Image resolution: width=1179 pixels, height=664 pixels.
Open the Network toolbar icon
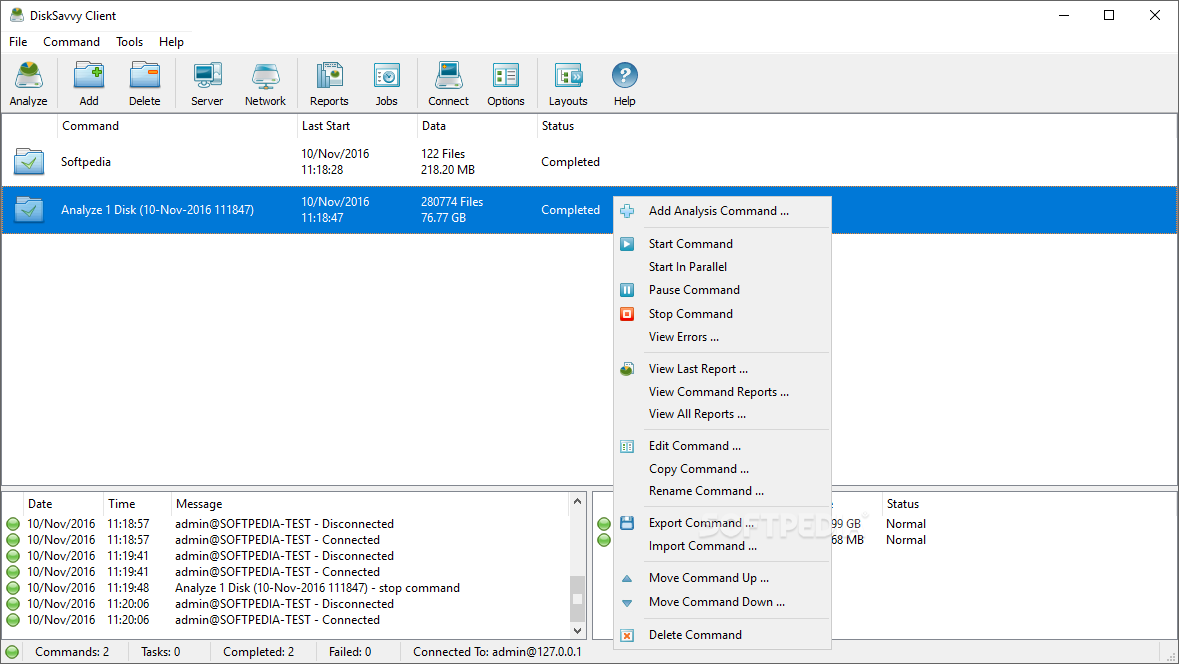[265, 76]
